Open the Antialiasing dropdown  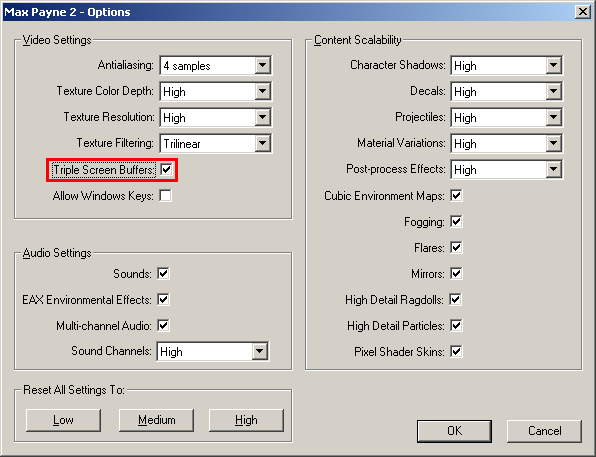(216, 65)
